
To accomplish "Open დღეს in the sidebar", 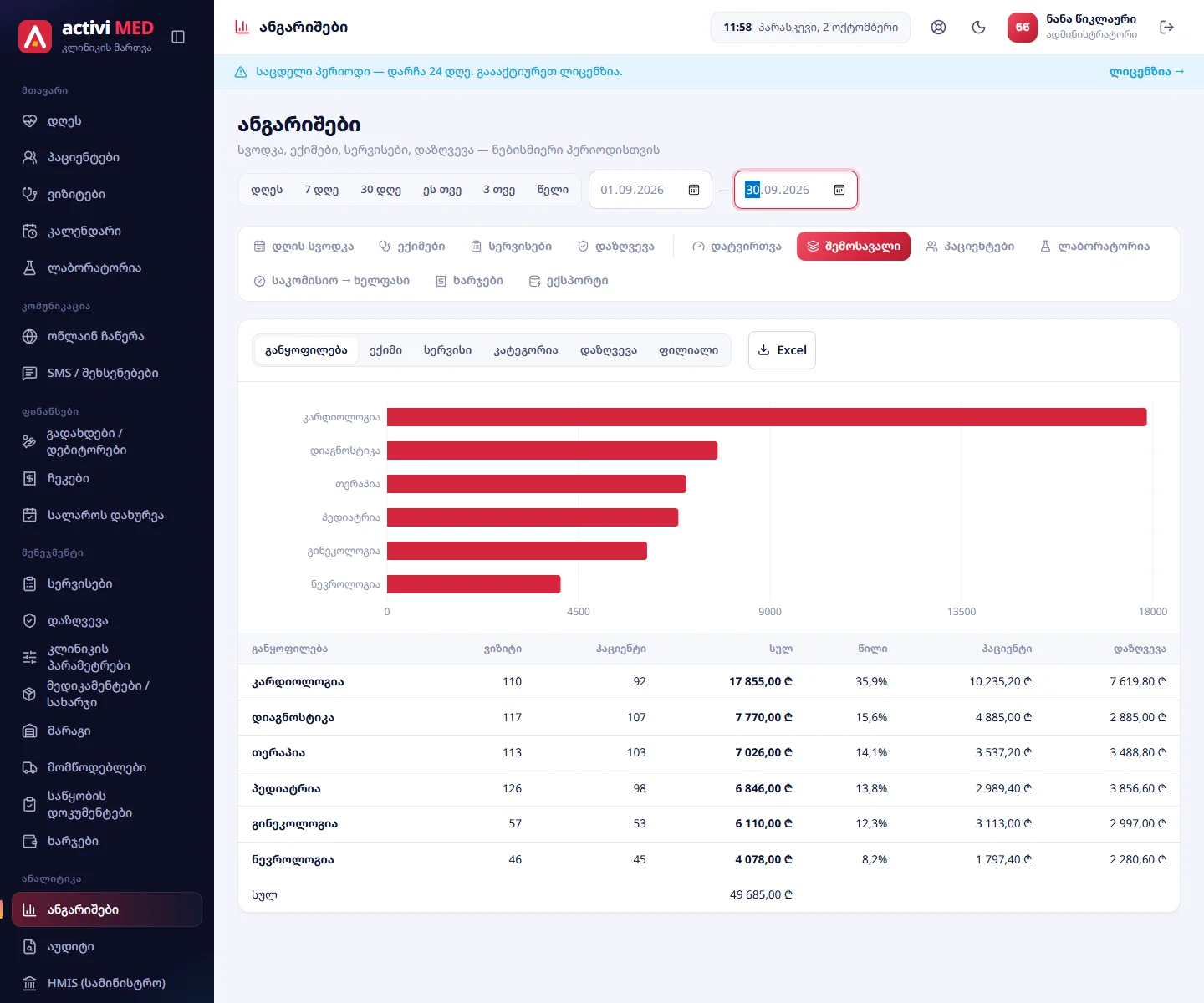I will tap(107, 121).
